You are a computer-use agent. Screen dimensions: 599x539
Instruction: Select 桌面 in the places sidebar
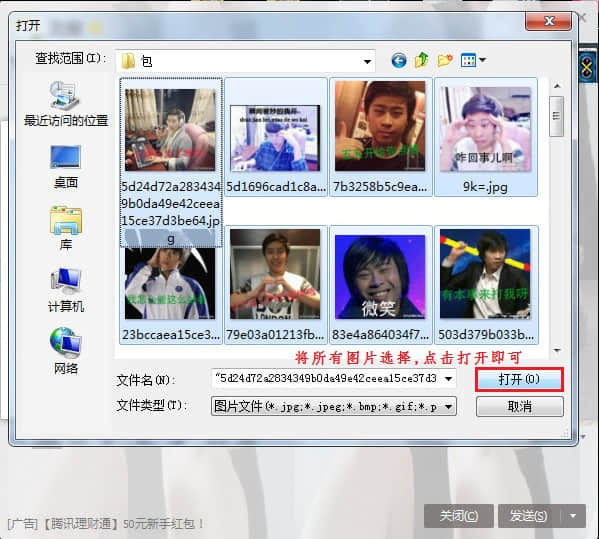[66, 167]
